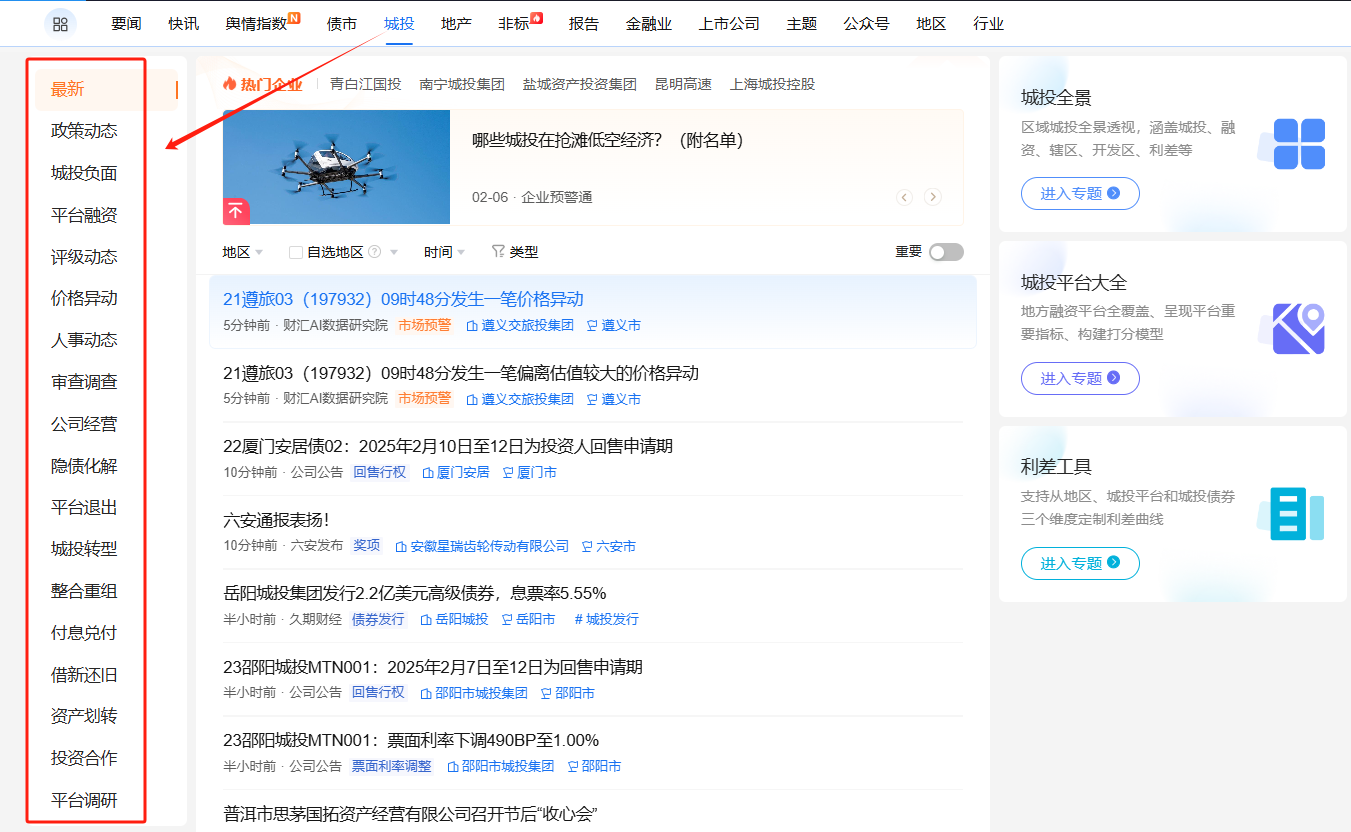
Task: Open the 行业 tab in top navigation
Action: 988,23
